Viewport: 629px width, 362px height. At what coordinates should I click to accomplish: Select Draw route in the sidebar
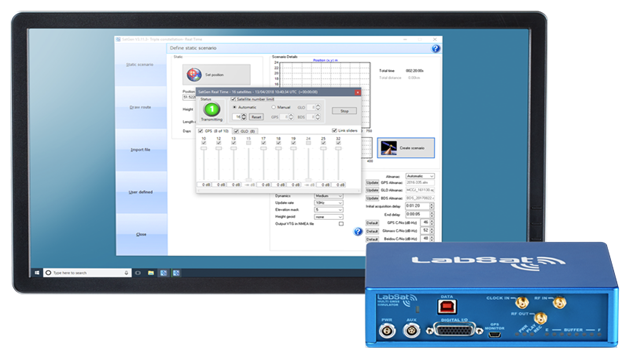(x=140, y=107)
